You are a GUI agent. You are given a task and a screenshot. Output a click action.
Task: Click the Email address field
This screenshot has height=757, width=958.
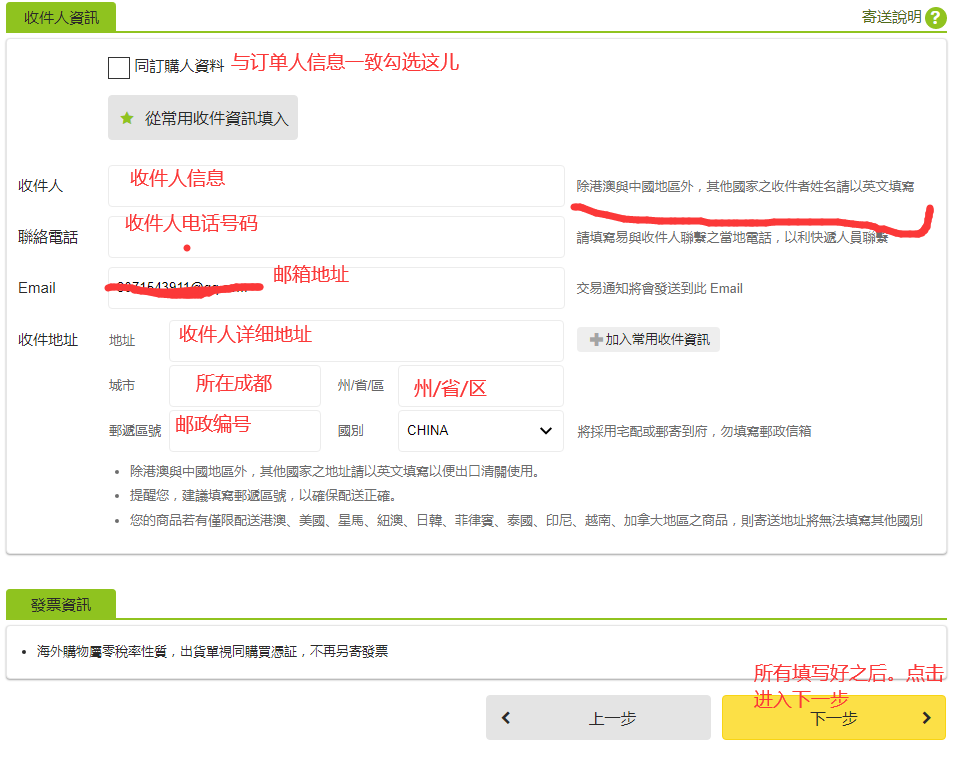click(335, 288)
